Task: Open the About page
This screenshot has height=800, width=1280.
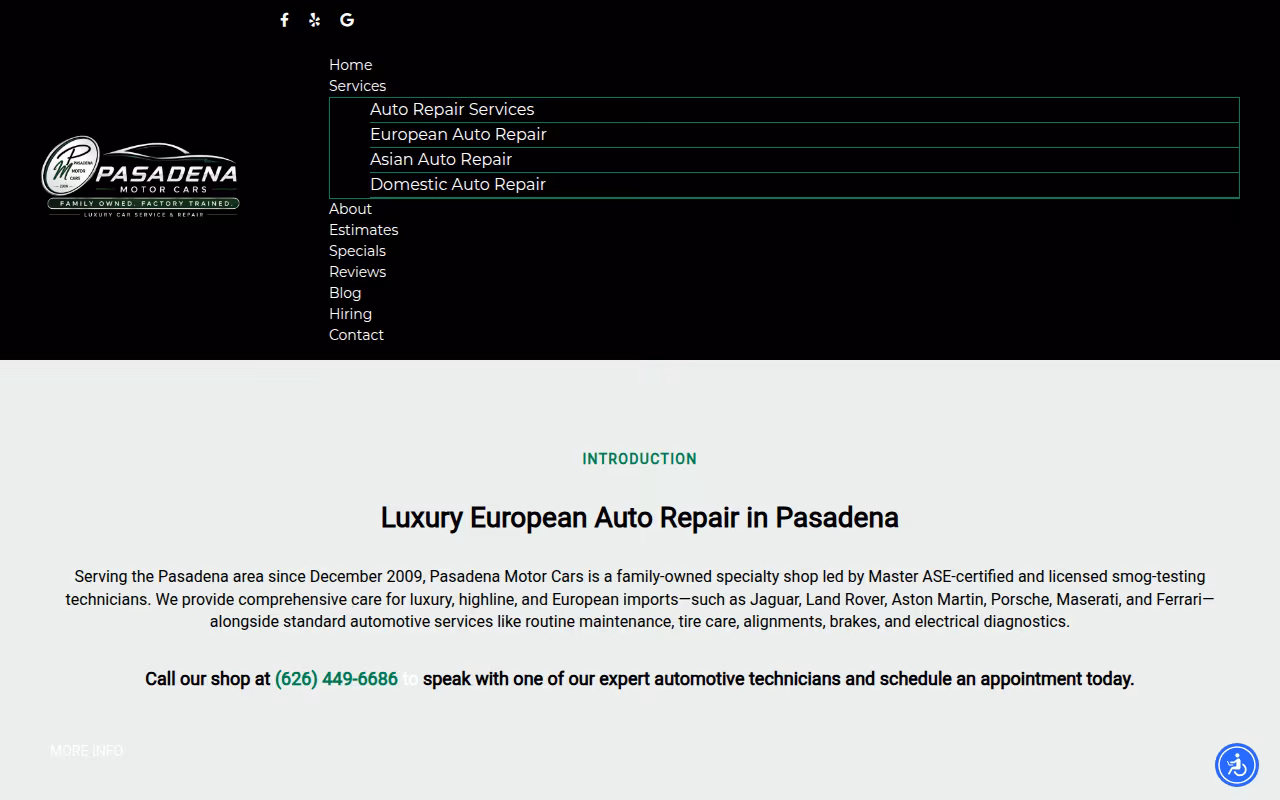Action: (x=350, y=209)
